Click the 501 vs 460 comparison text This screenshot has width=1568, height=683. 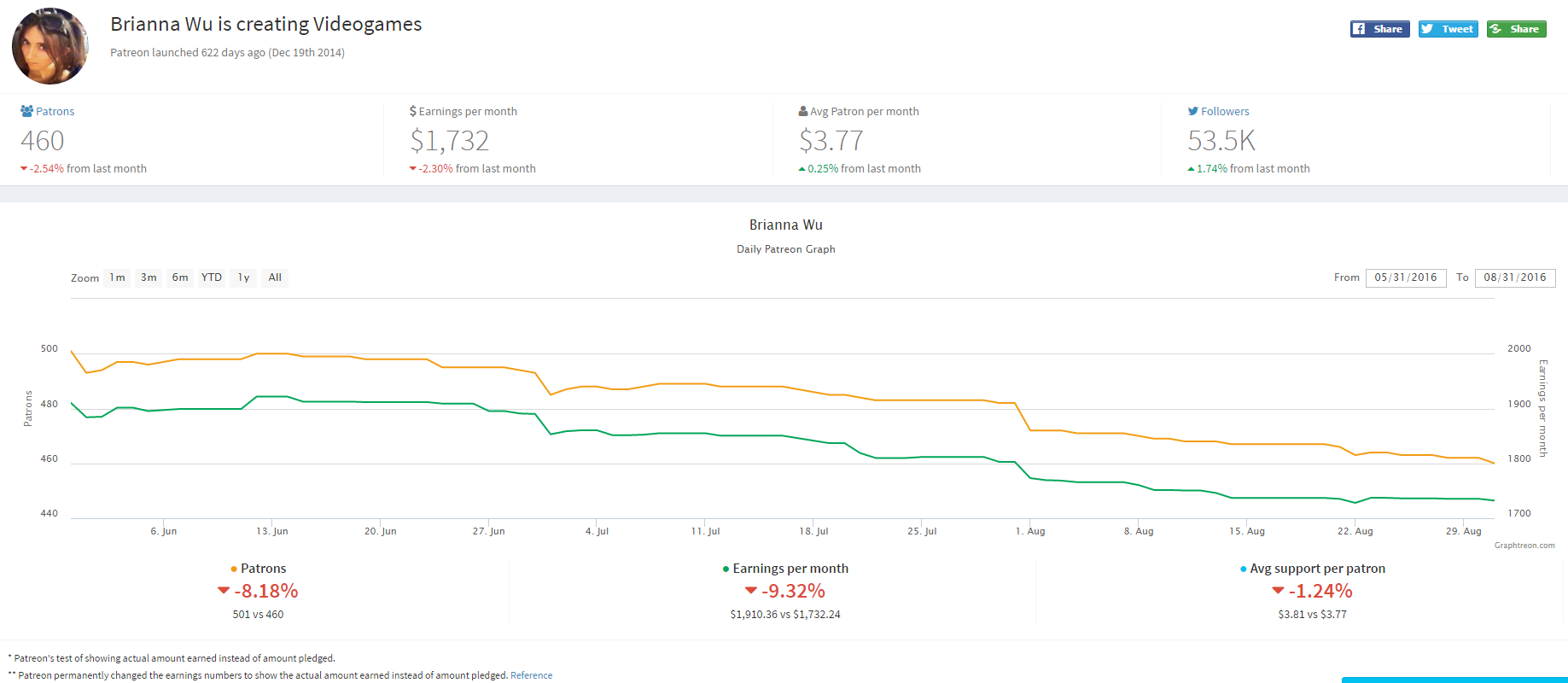[258, 615]
